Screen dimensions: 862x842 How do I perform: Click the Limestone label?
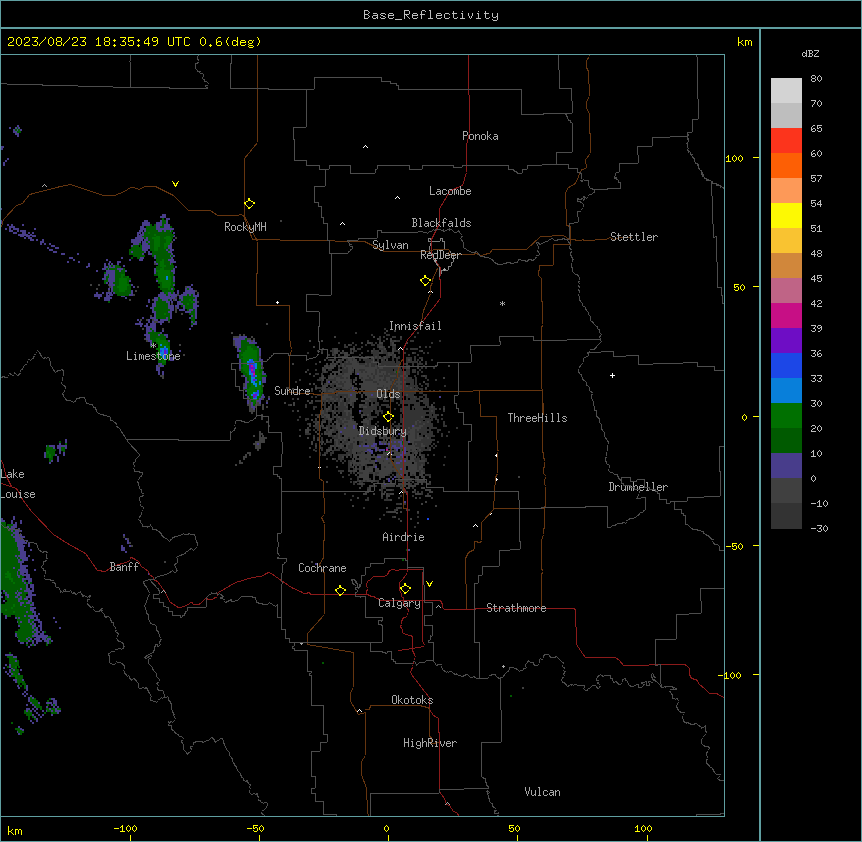click(153, 356)
